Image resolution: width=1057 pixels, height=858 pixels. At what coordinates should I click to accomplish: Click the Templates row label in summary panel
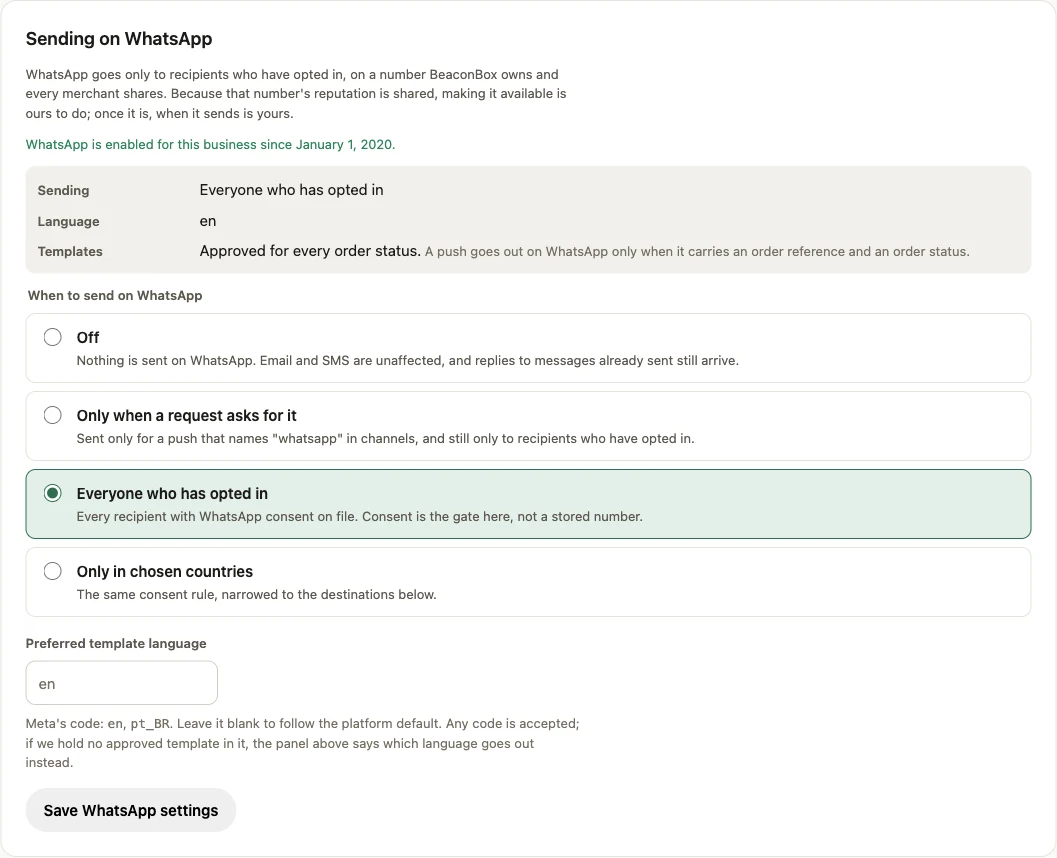pos(70,251)
